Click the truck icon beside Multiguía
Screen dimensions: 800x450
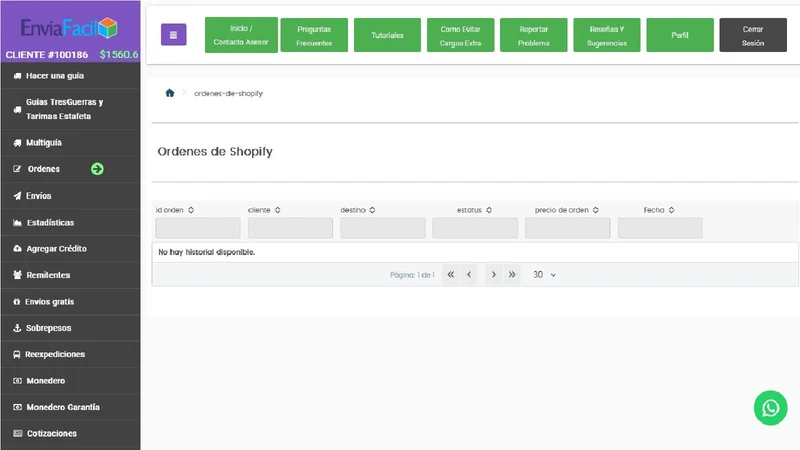[x=17, y=143]
